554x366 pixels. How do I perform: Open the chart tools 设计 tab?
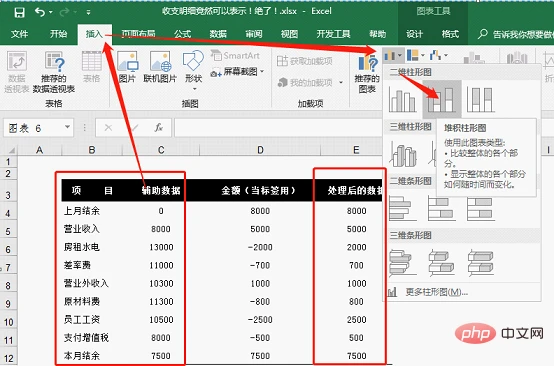414,34
